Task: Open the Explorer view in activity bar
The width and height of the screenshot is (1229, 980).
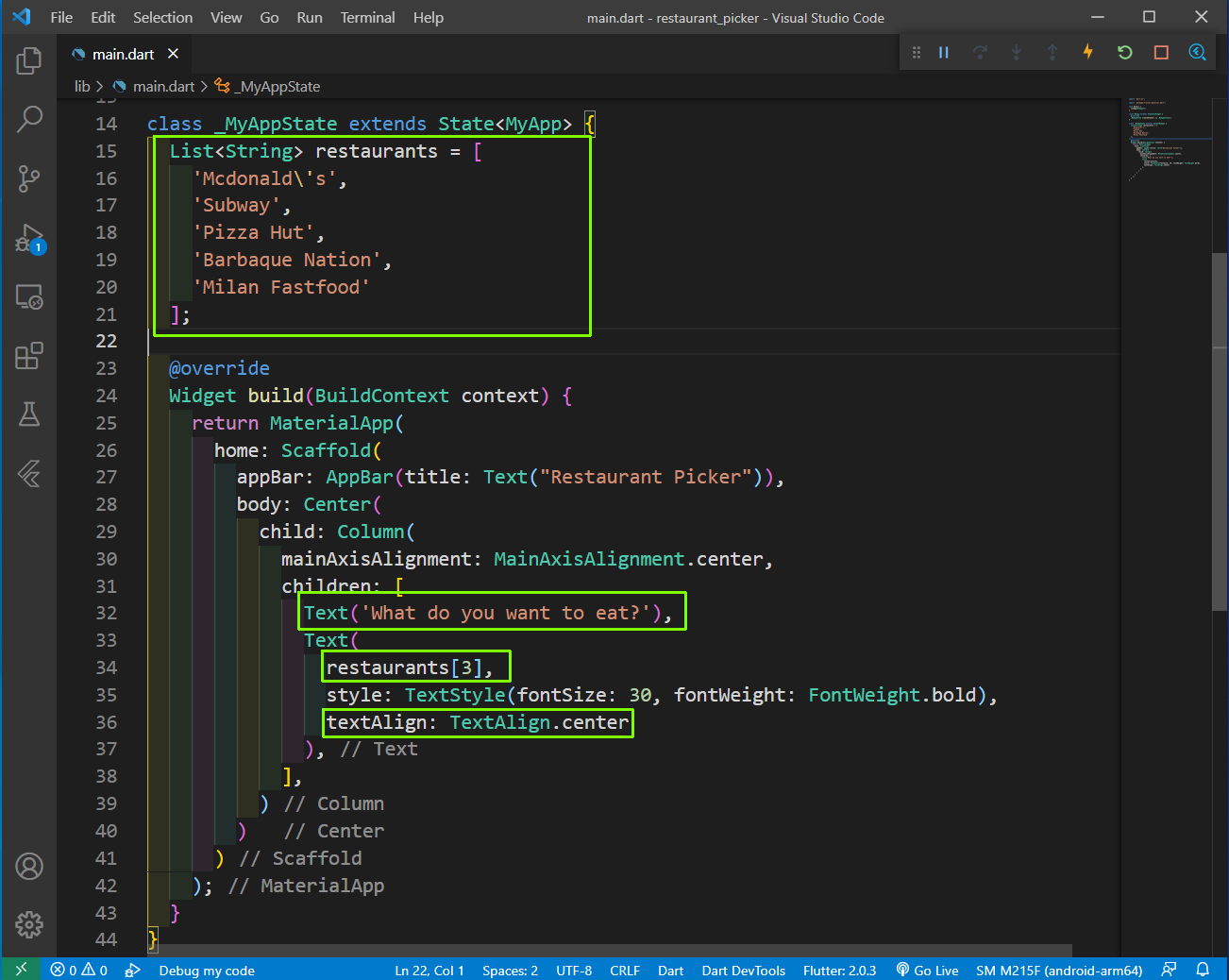Action: [x=29, y=61]
